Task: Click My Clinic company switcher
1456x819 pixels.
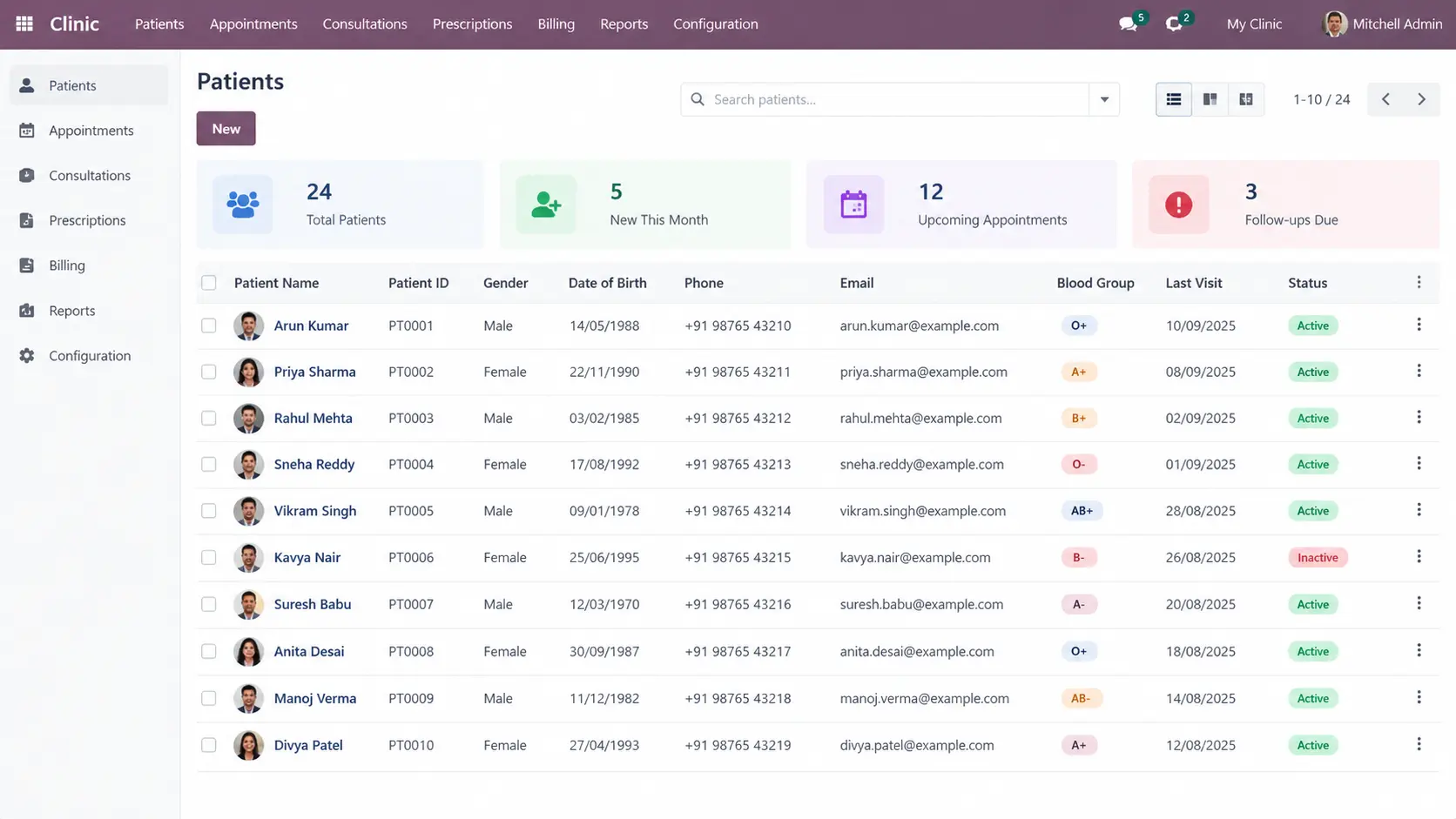Action: tap(1254, 23)
